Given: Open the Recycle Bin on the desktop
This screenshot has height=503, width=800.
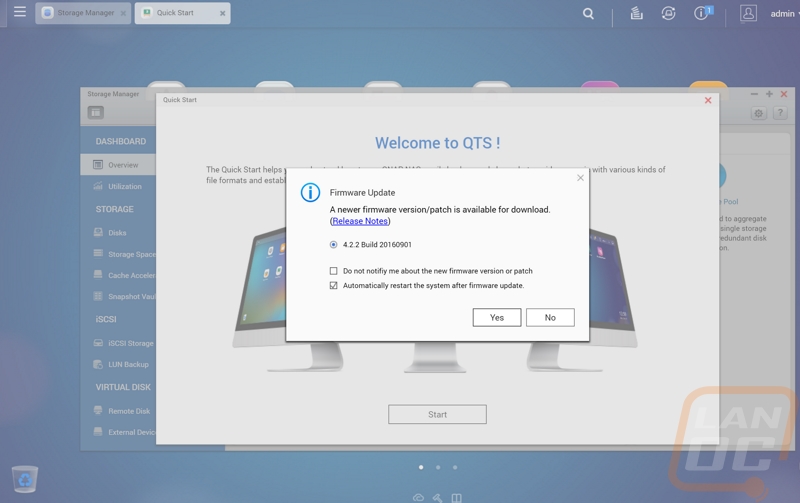Looking at the screenshot, I should pos(25,479).
